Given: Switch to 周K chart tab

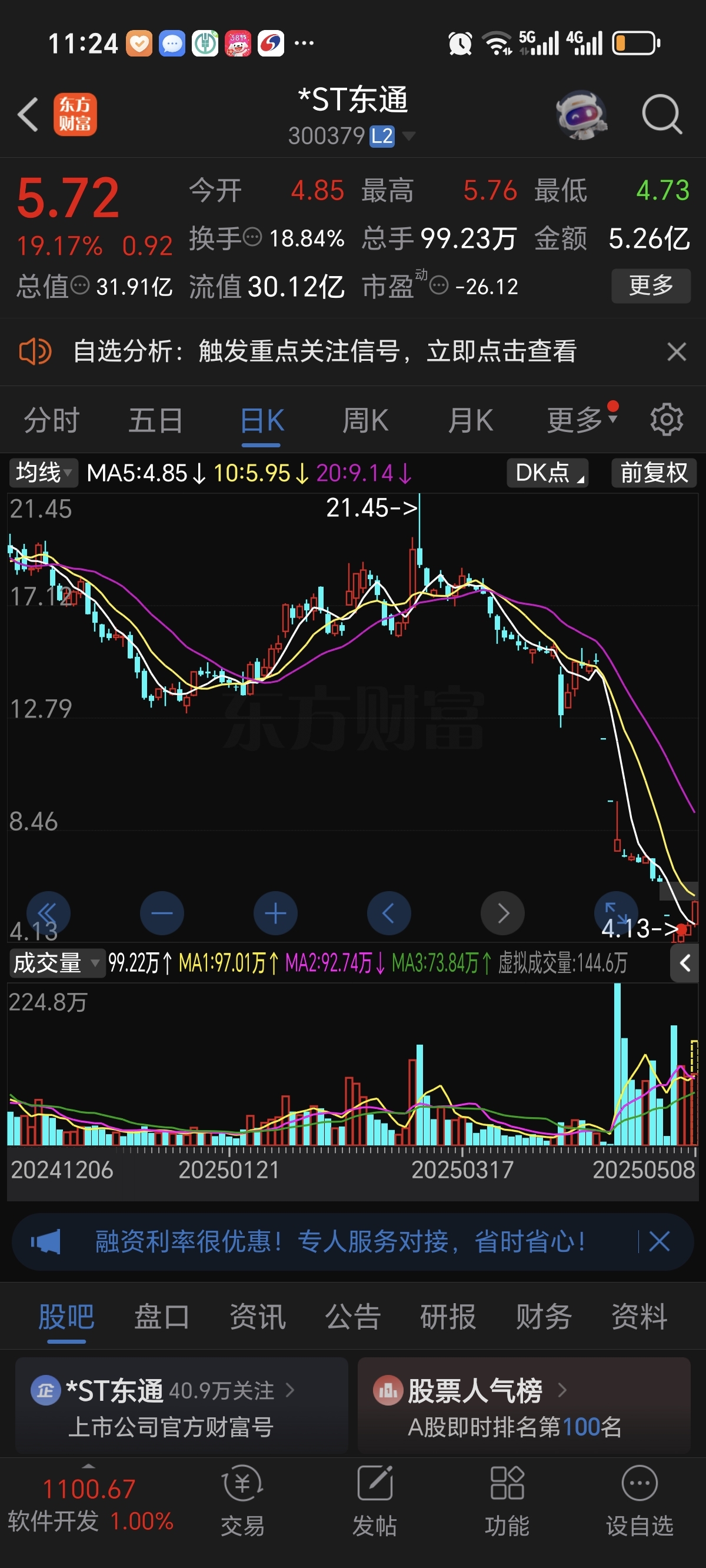Looking at the screenshot, I should click(x=365, y=420).
